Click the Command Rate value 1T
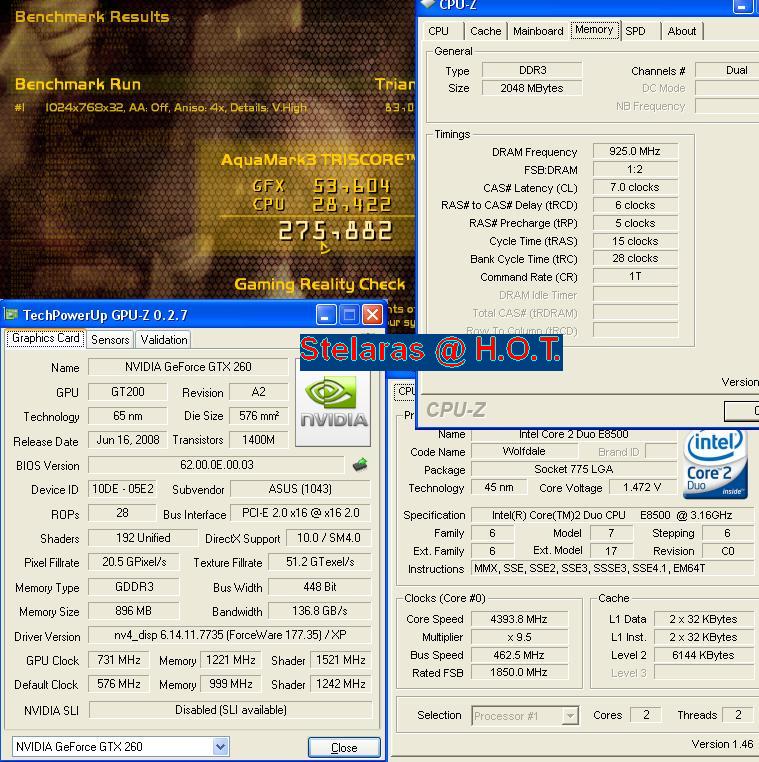The image size is (759, 762). pyautogui.click(x=635, y=277)
